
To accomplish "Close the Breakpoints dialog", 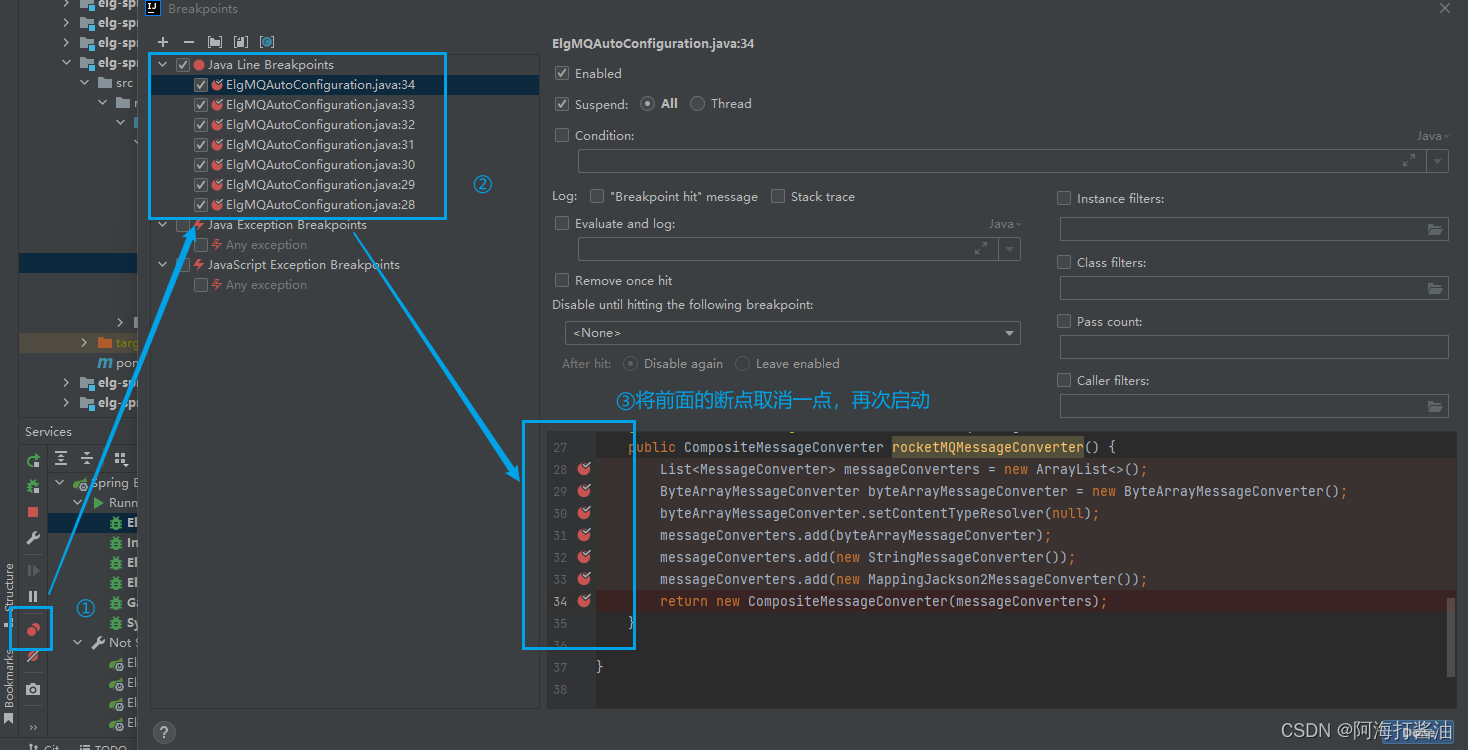I will pos(1445,8).
